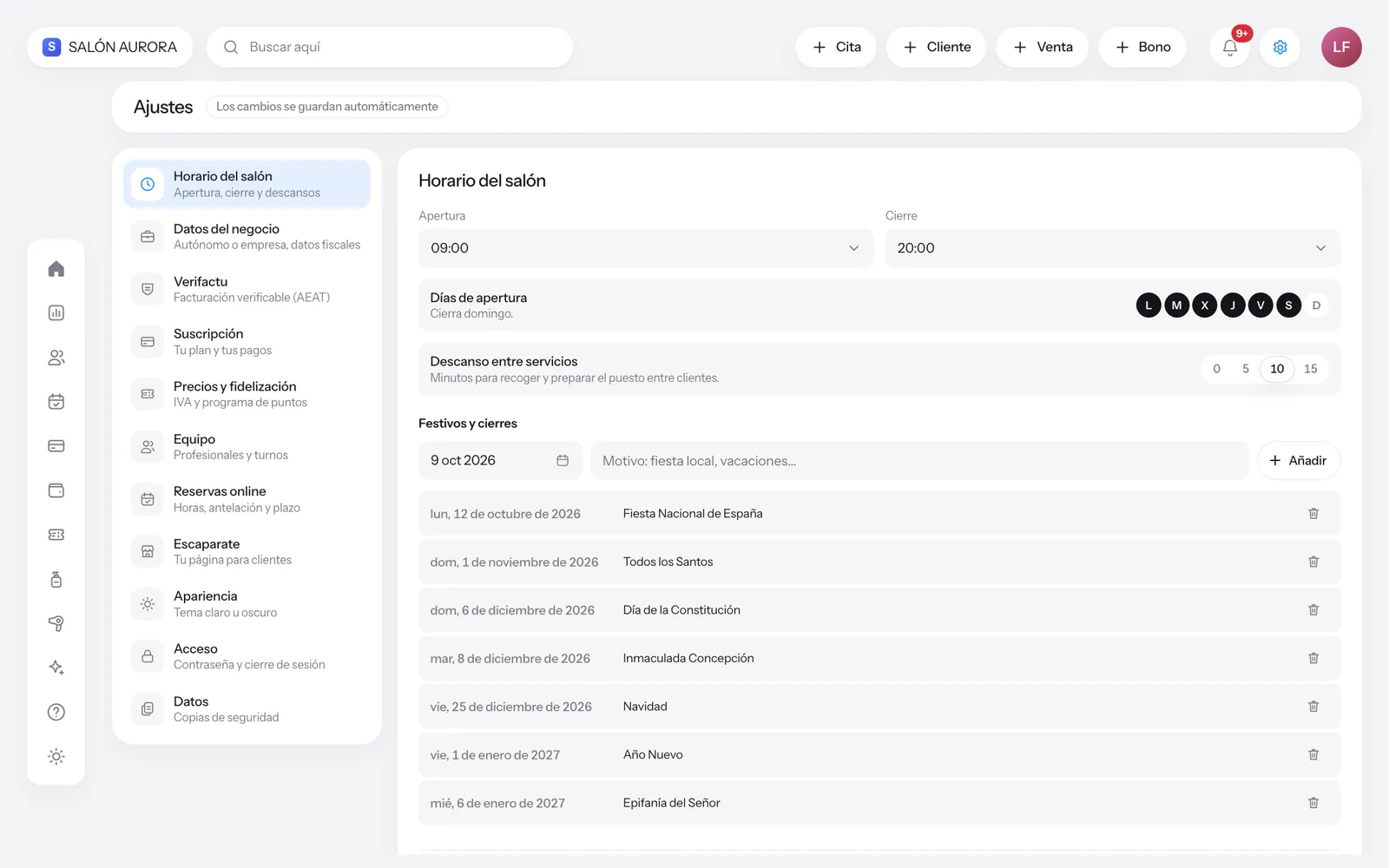The height and width of the screenshot is (868, 1389).
Task: Go to clients via the sidebar people icon
Action: pos(56,358)
